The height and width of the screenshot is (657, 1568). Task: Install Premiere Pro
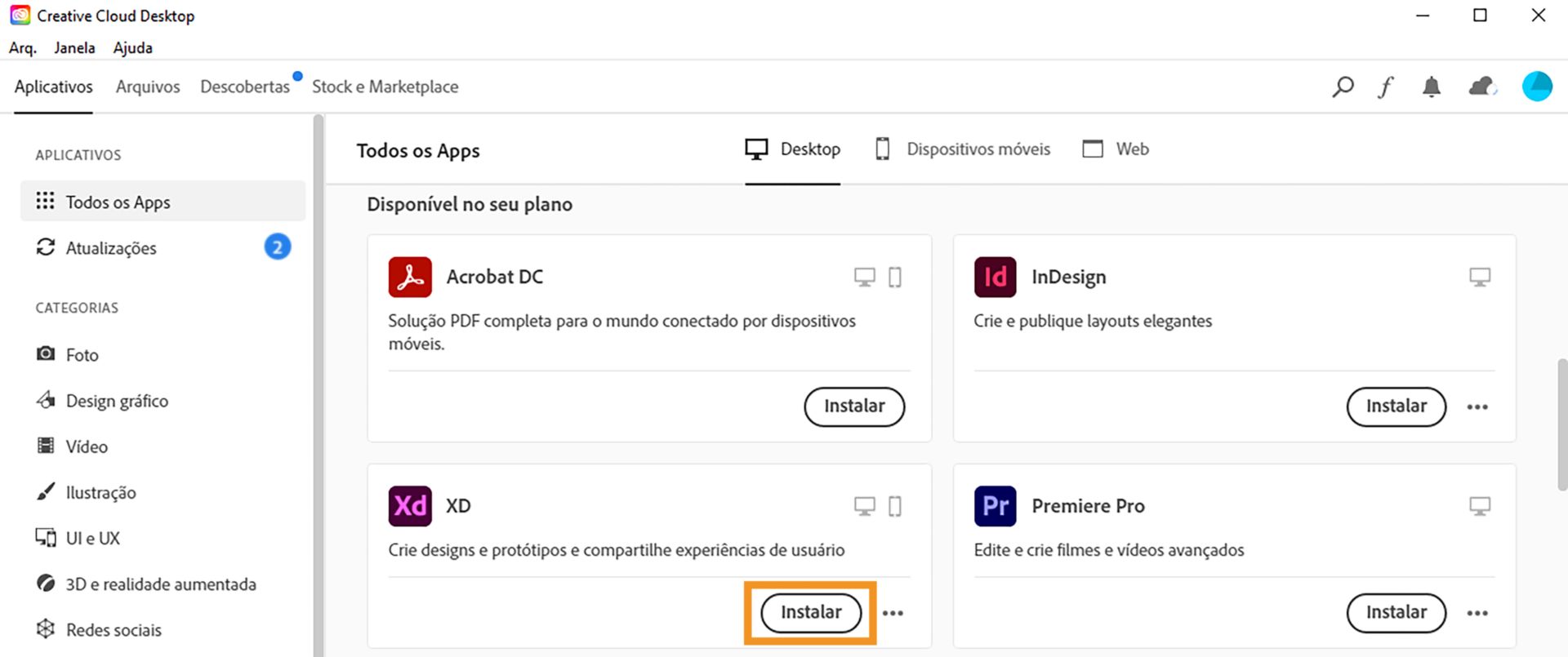coord(1396,613)
